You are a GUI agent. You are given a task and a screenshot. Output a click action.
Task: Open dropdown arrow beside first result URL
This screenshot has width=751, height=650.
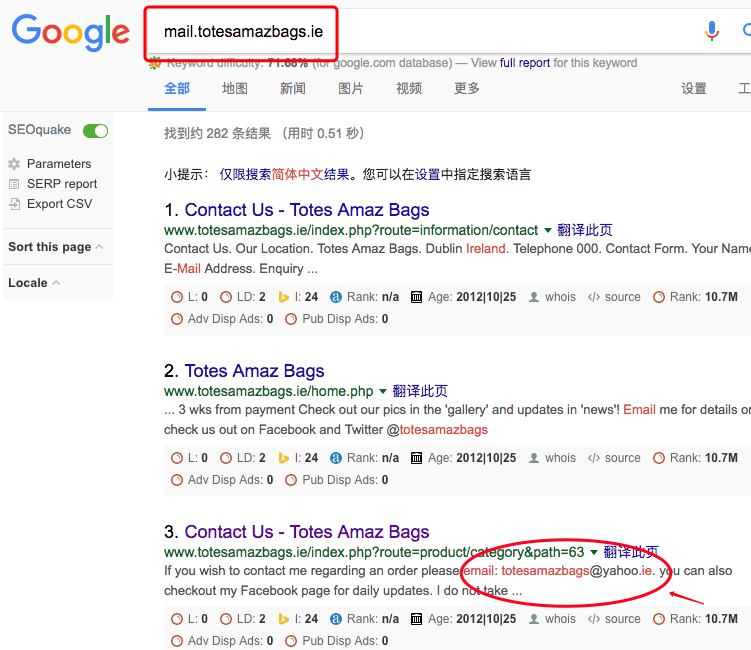(548, 231)
